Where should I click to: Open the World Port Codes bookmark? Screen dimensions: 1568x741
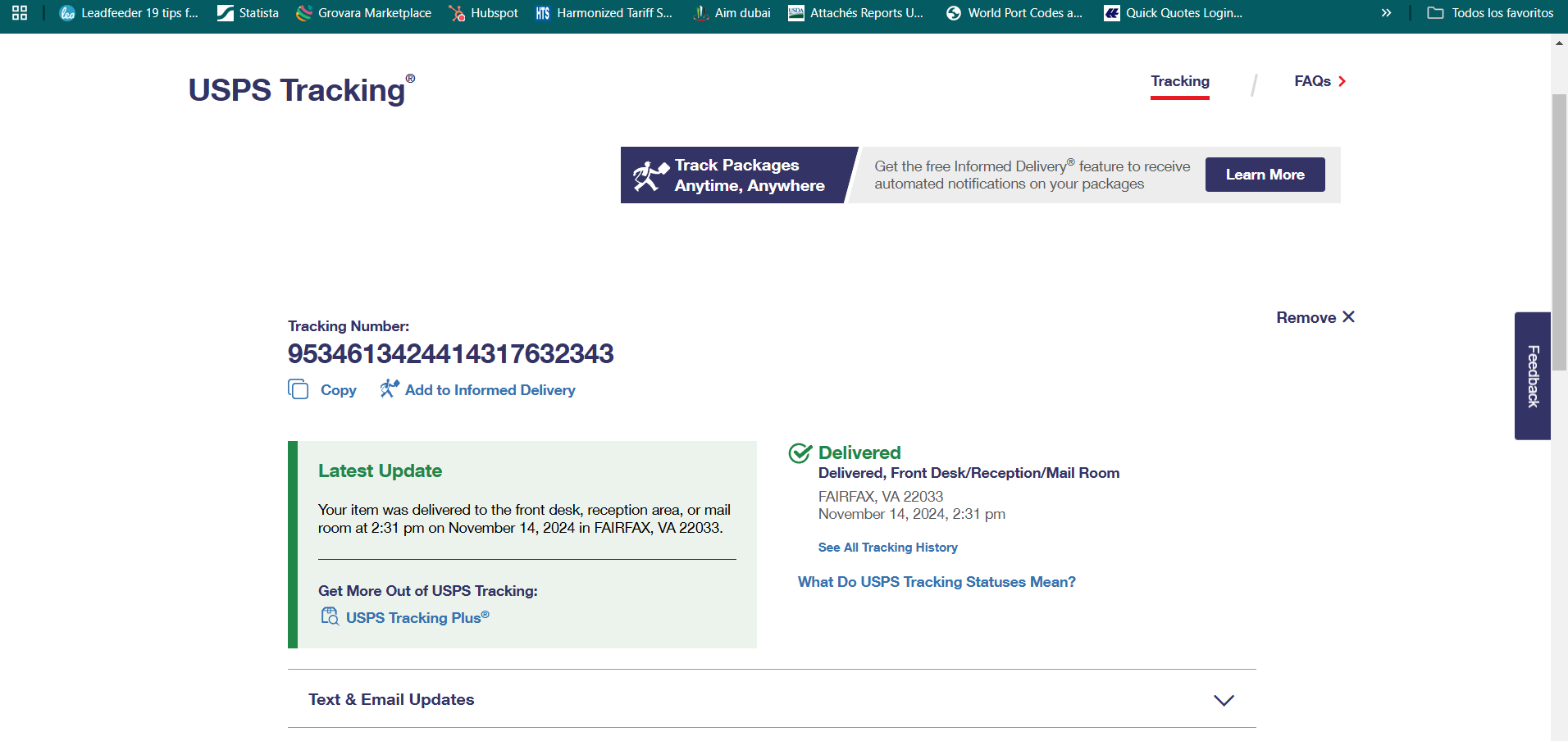(x=1014, y=13)
